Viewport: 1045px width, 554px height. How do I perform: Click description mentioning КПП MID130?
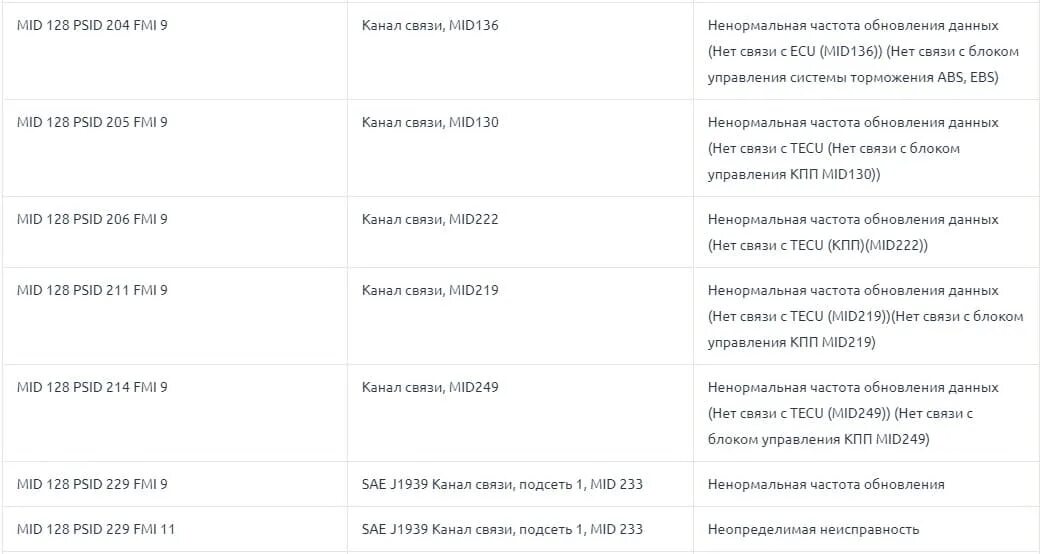coord(853,149)
